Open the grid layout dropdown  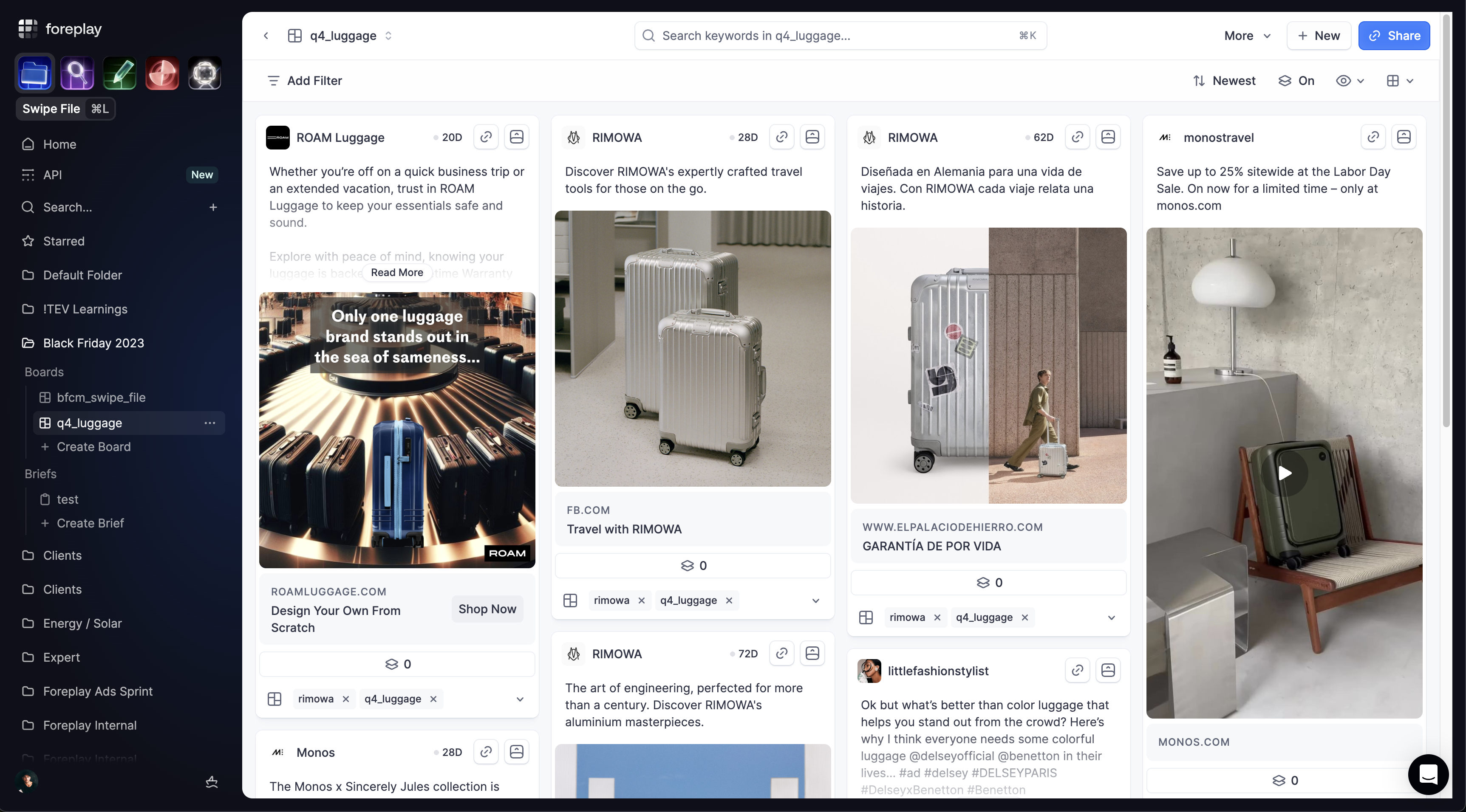(1399, 81)
